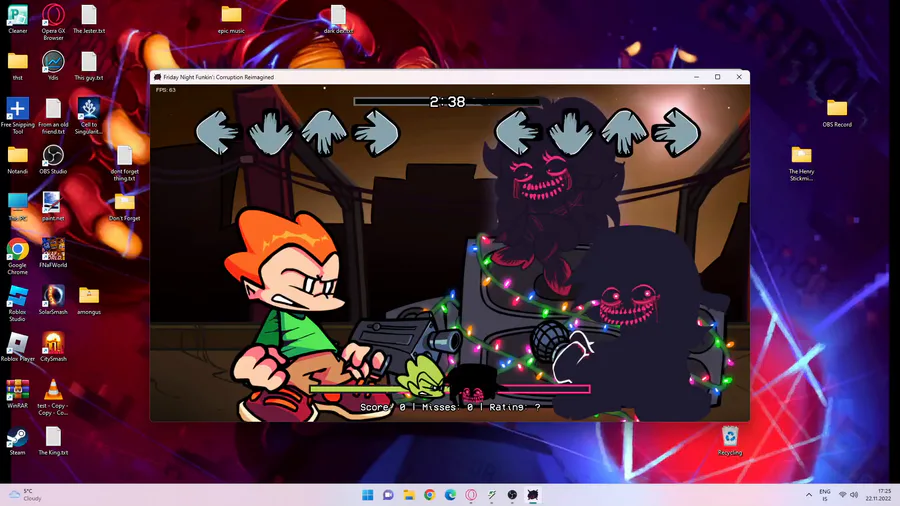This screenshot has width=900, height=506.
Task: Open SolarSmash desktop shortcut
Action: tap(53, 300)
